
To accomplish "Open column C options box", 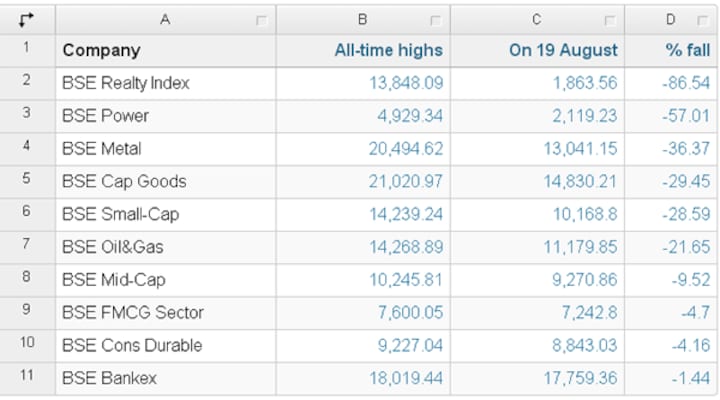I will tap(610, 21).
